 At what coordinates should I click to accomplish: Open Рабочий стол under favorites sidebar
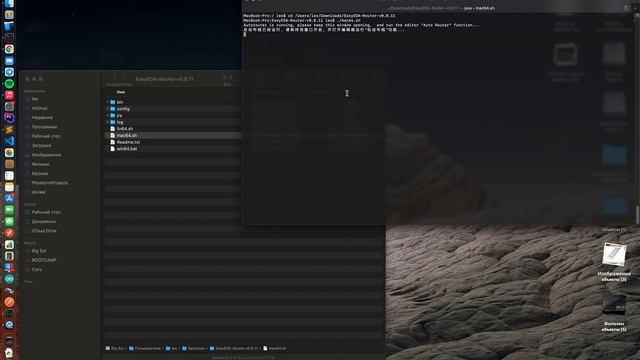(x=46, y=136)
